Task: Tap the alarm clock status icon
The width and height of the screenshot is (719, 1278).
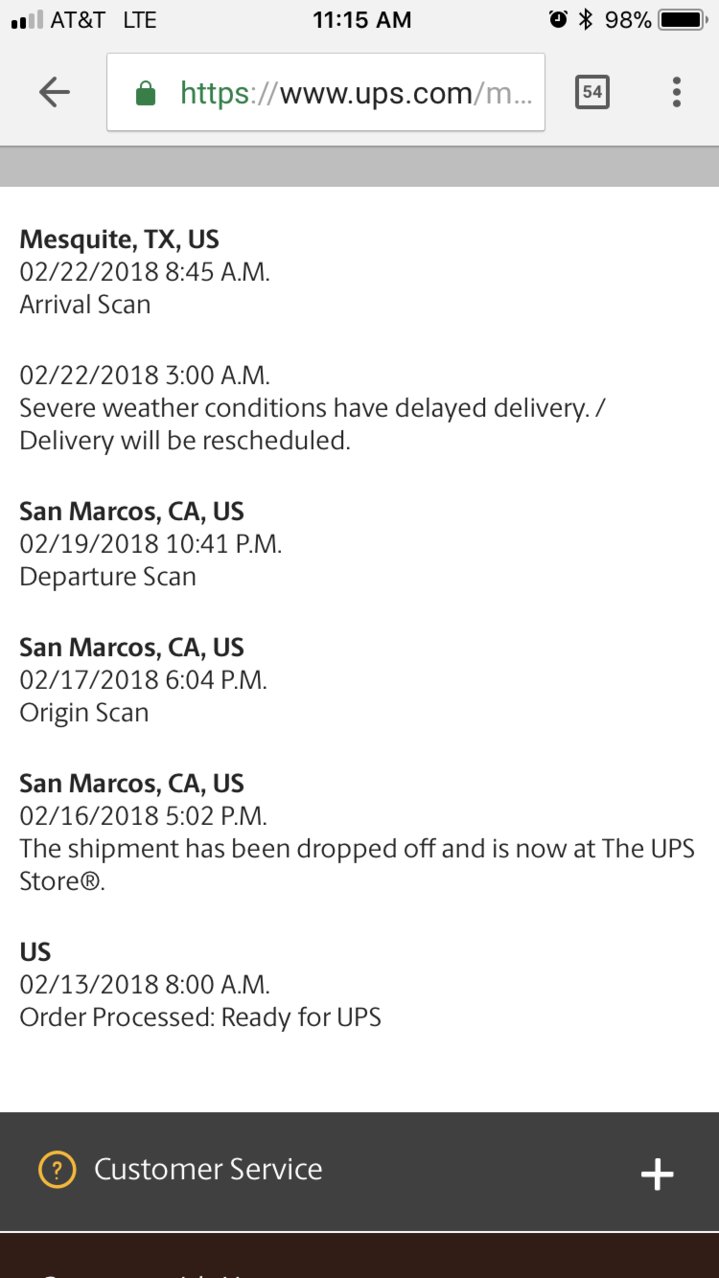Action: coord(557,19)
